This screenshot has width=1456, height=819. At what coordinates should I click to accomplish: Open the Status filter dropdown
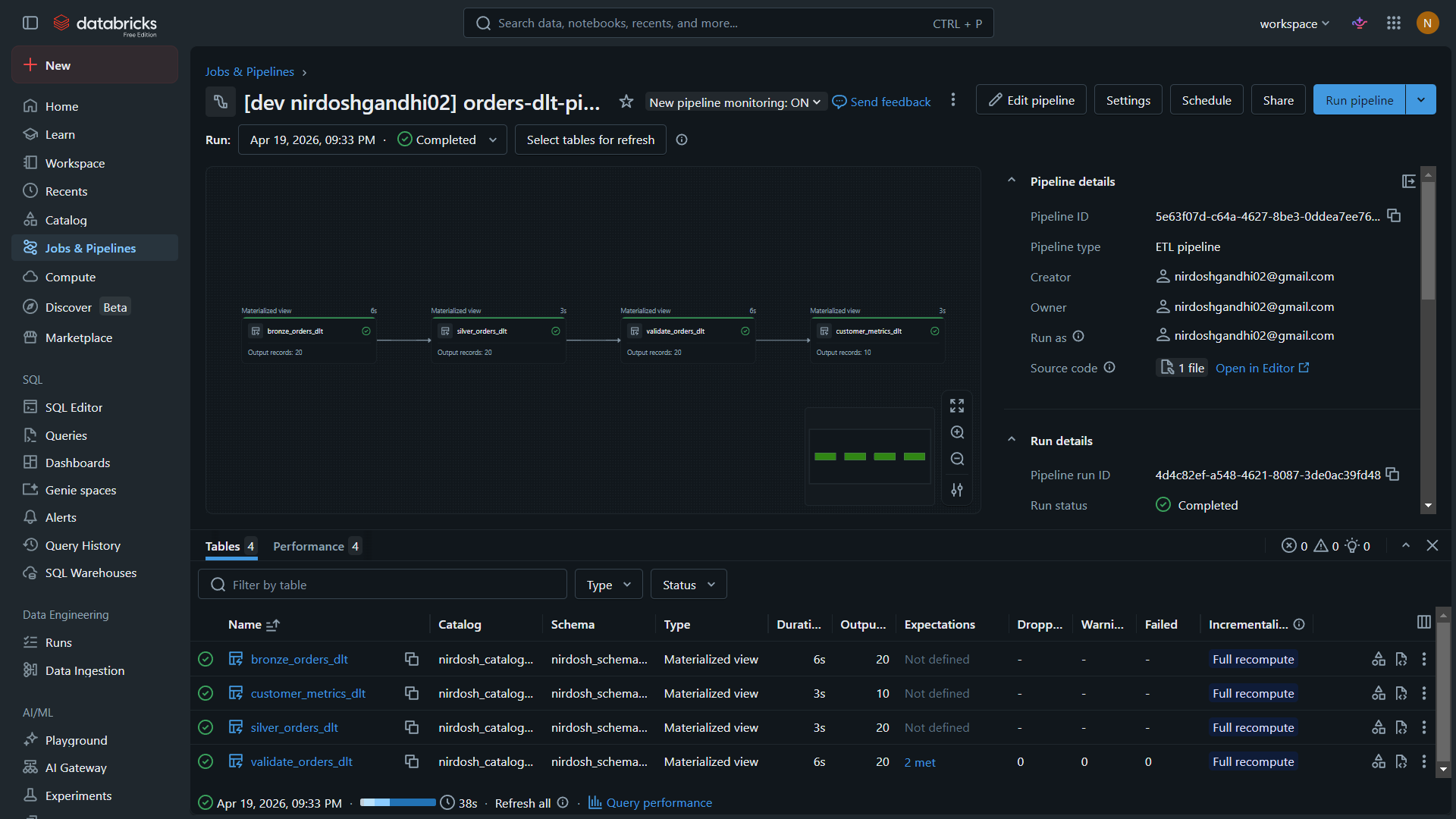687,584
